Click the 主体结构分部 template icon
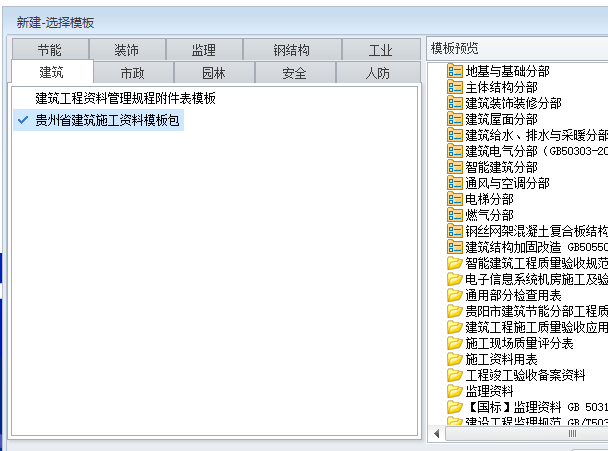The image size is (608, 451). click(x=455, y=88)
